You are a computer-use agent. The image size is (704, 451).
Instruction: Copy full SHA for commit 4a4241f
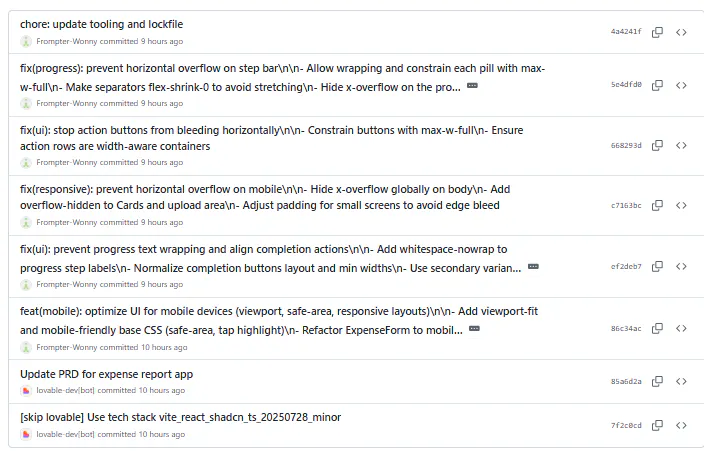tap(657, 32)
